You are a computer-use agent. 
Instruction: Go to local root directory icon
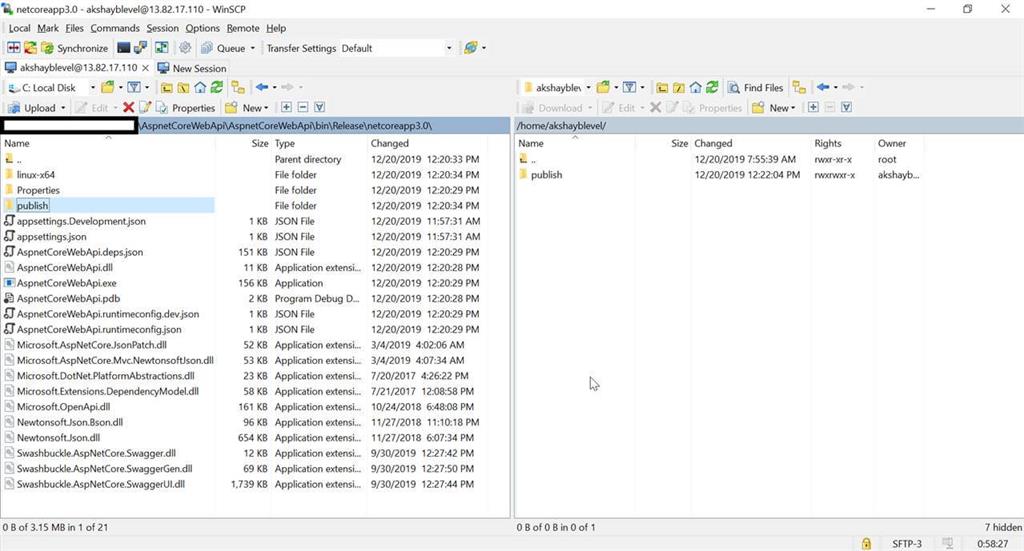[184, 87]
